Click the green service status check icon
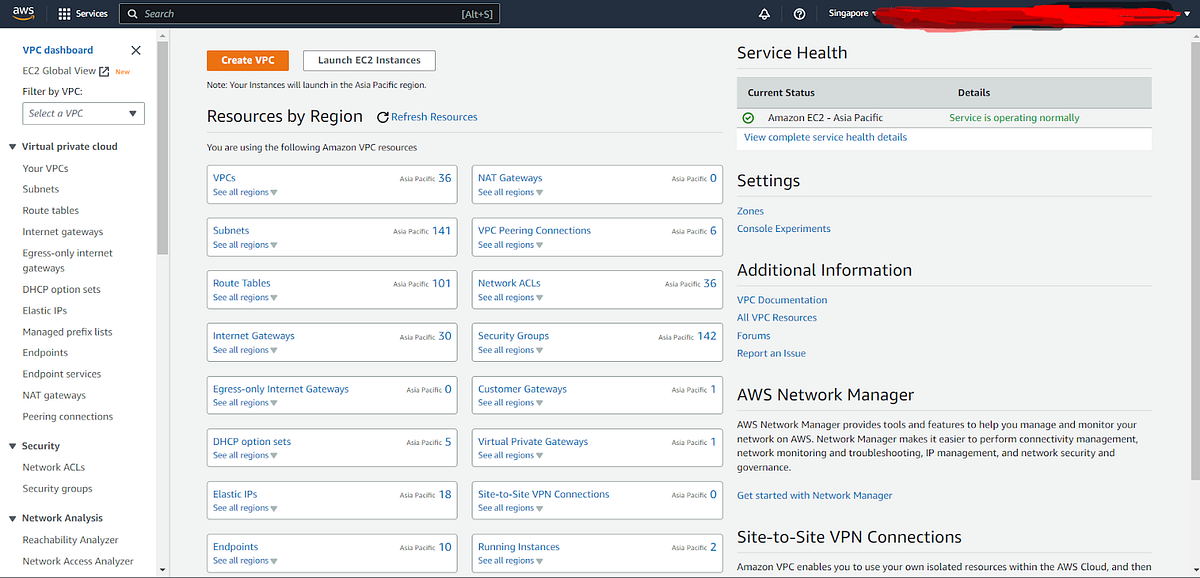This screenshot has width=1200, height=578. [748, 118]
